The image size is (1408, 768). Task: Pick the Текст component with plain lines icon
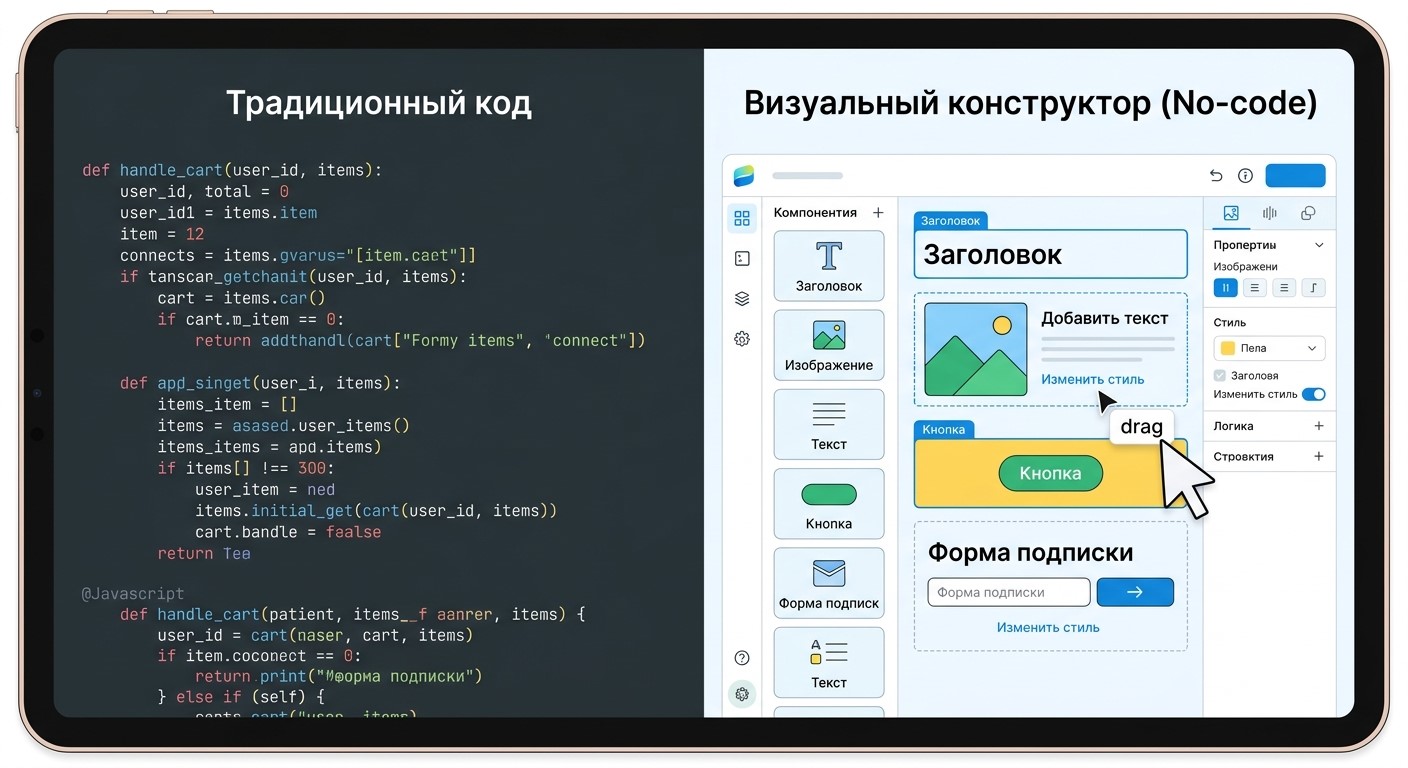pyautogui.click(x=829, y=424)
